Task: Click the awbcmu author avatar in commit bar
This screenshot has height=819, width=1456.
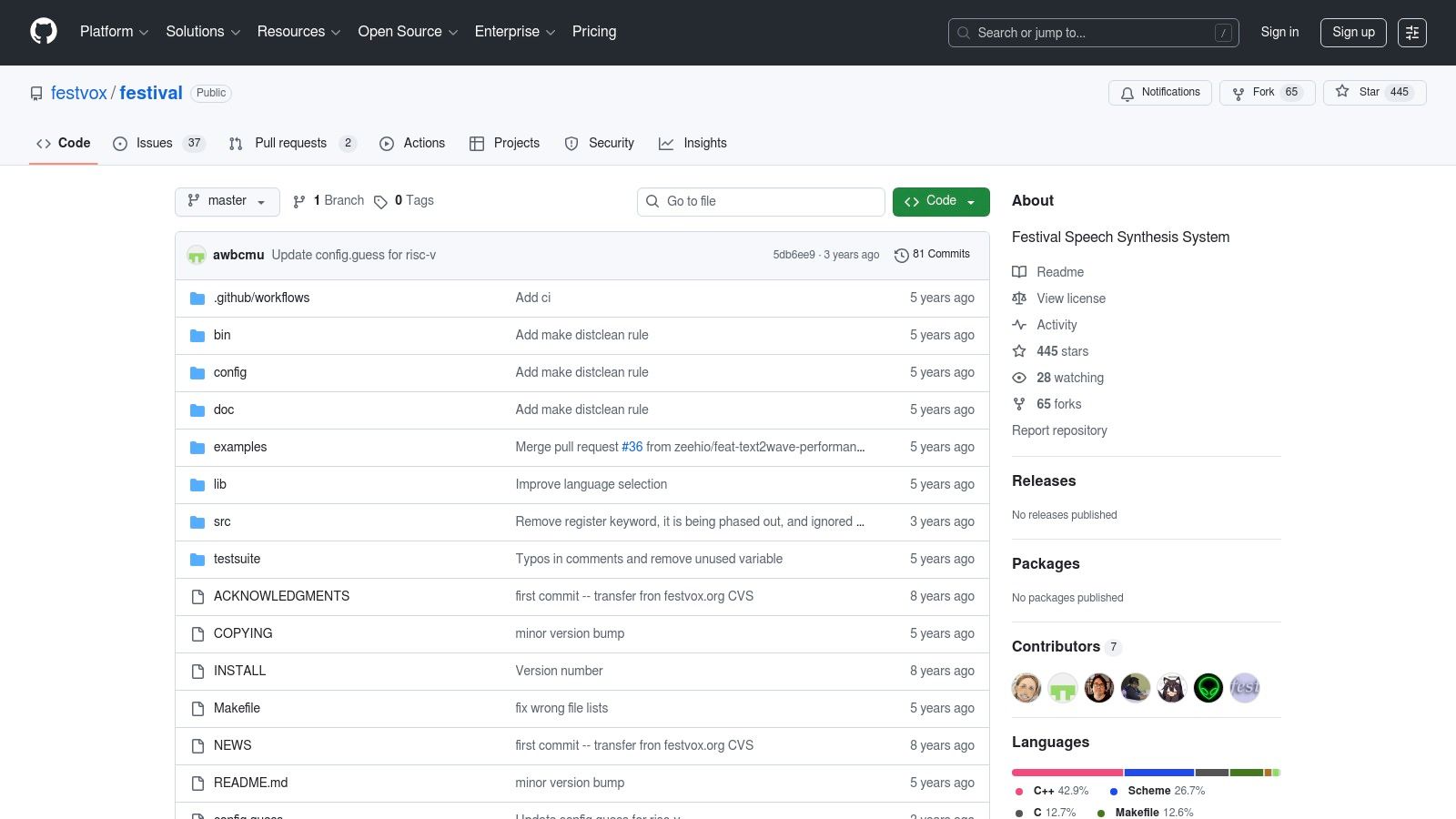Action: [197, 256]
